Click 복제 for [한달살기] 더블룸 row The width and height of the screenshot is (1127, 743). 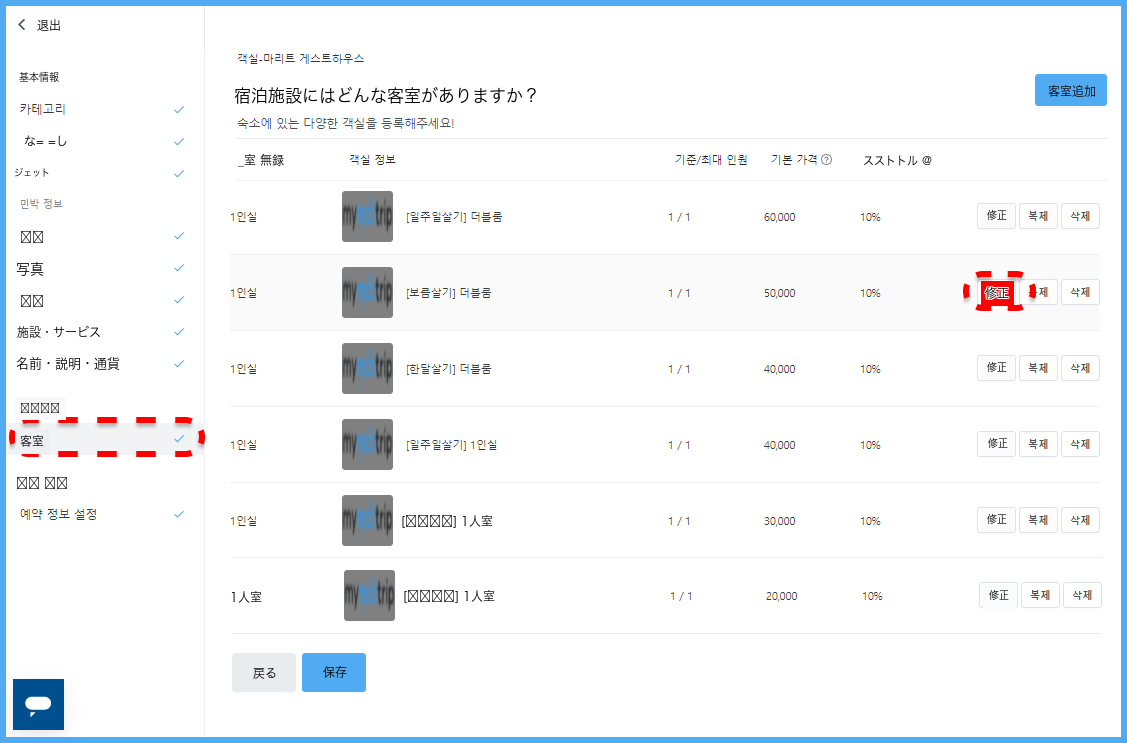click(1038, 368)
